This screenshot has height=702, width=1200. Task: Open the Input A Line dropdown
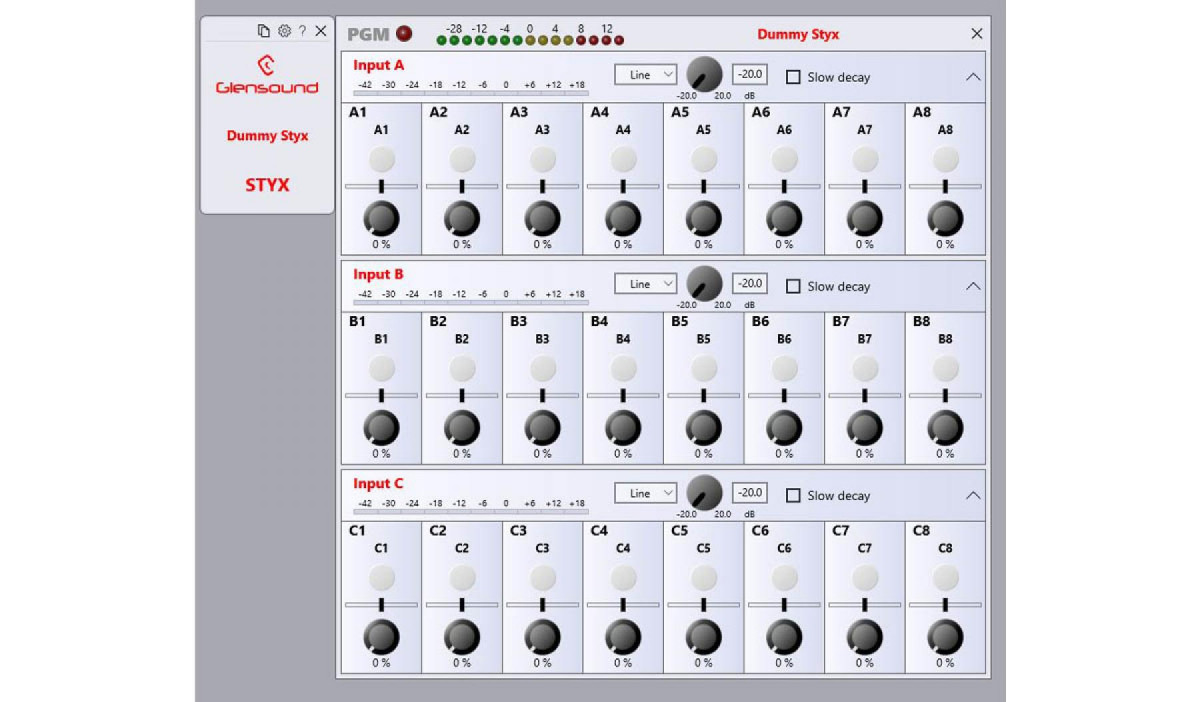point(646,75)
